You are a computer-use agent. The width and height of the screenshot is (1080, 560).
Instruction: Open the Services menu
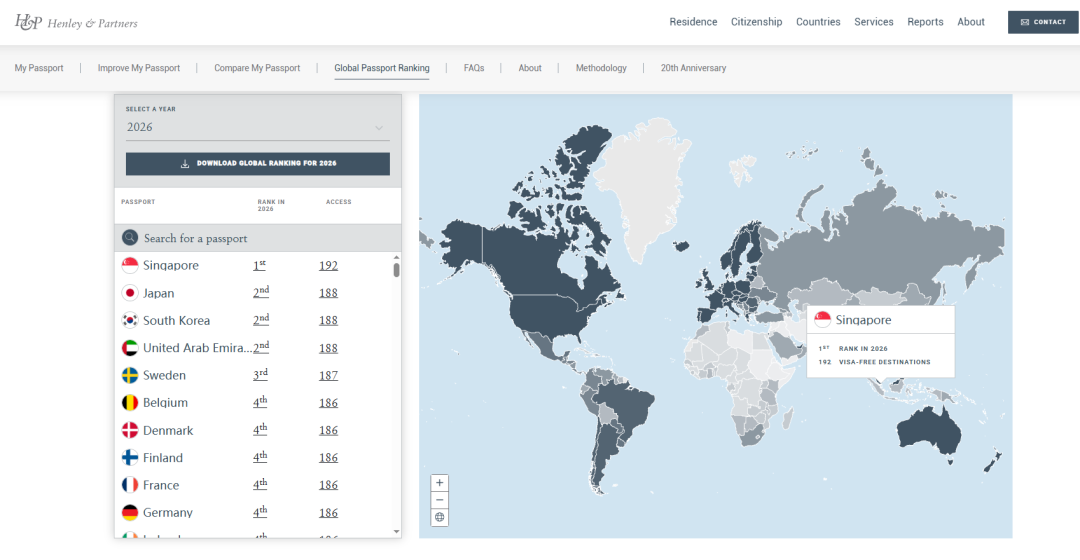(x=873, y=22)
